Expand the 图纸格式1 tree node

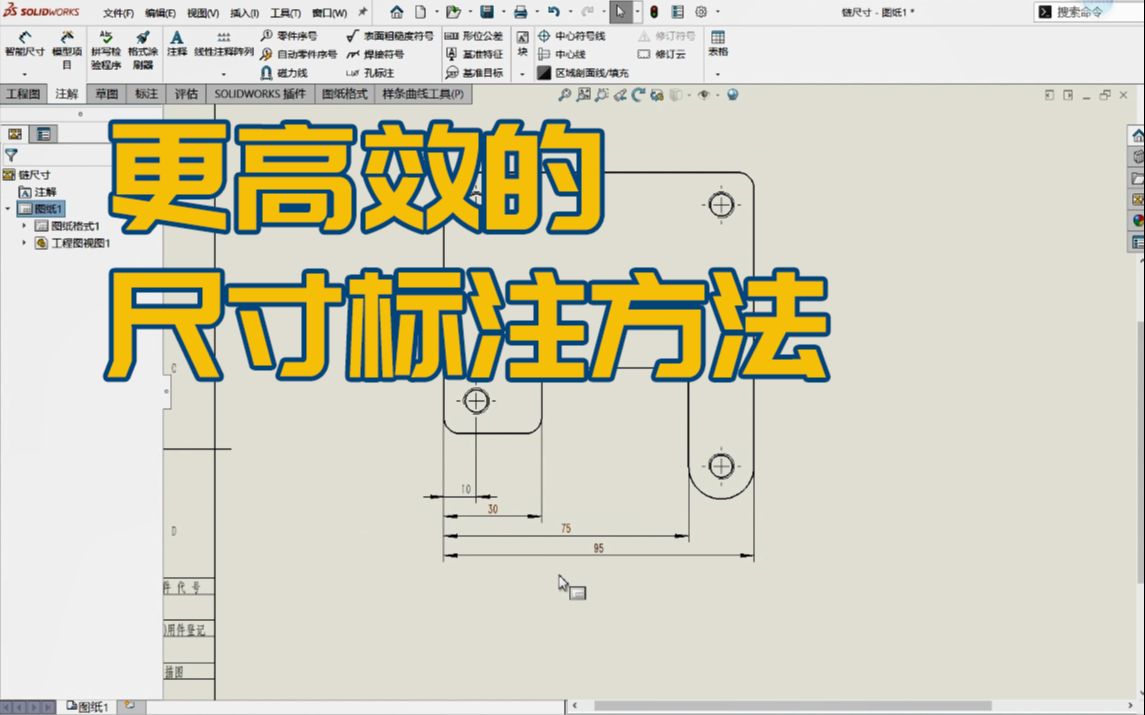[x=24, y=226]
